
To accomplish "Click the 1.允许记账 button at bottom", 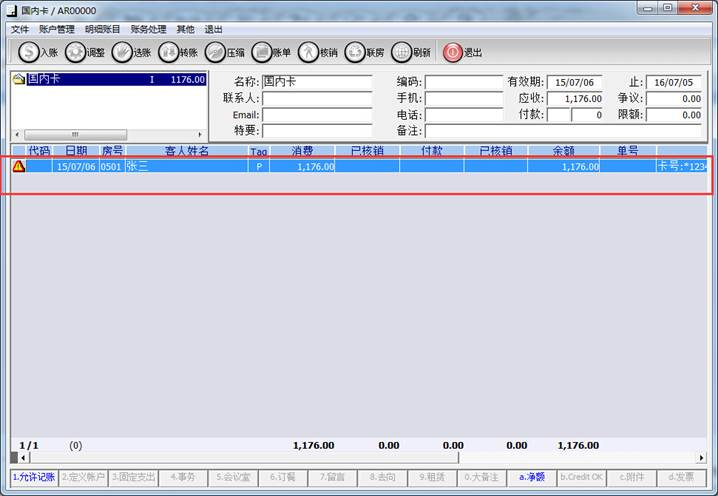I will coord(34,477).
